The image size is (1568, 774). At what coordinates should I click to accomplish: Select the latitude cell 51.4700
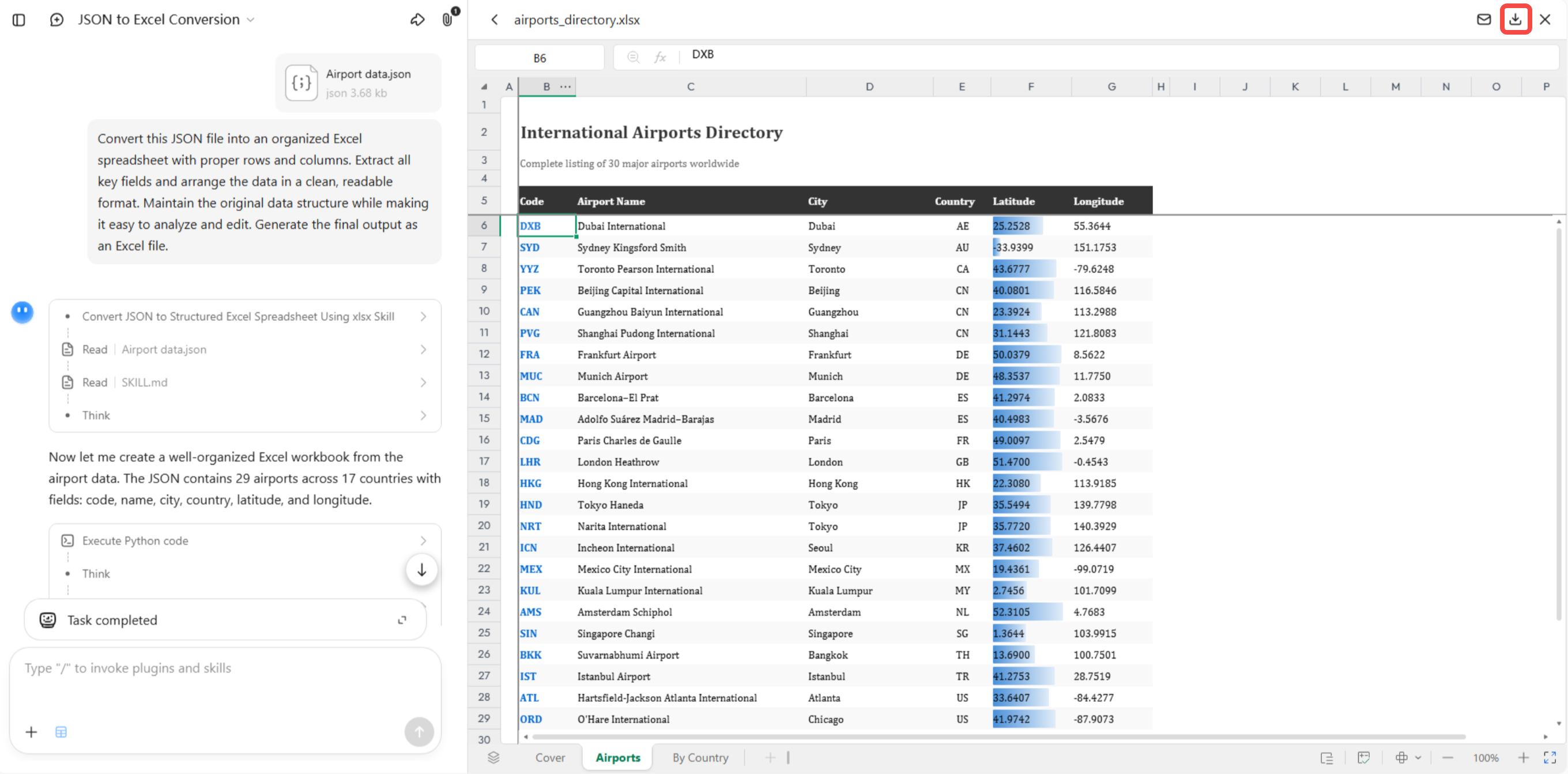click(1031, 461)
